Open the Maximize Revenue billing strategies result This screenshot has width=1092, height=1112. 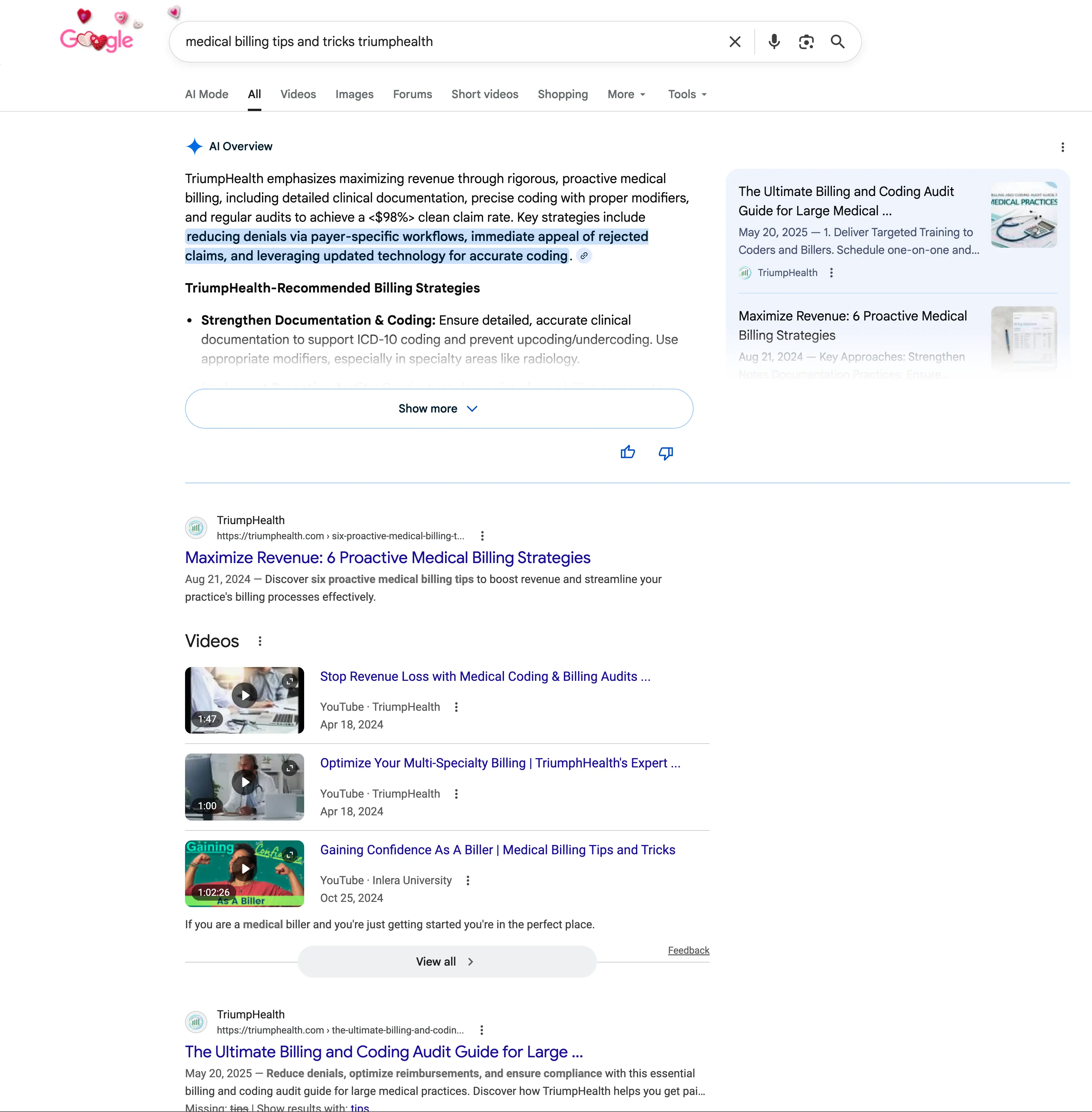[387, 557]
